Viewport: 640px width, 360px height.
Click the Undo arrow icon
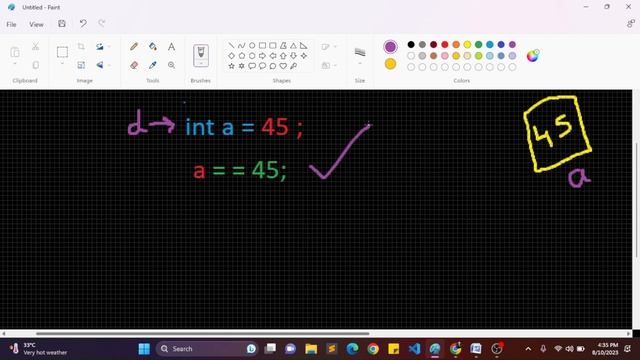(83, 24)
